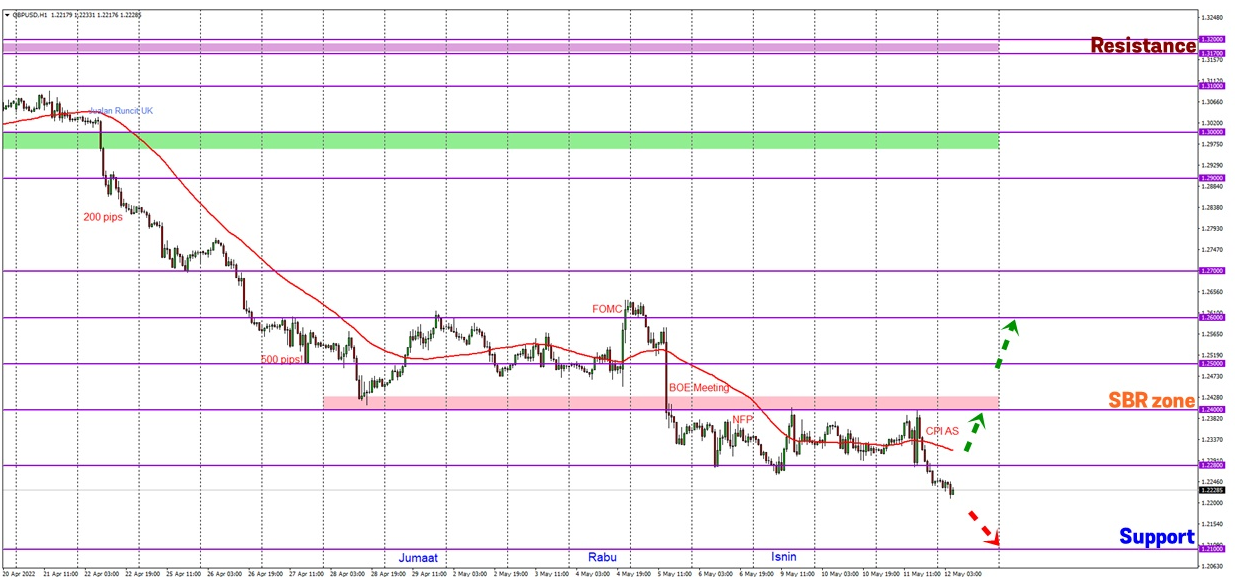Select the green arrow beside CPI AS

(975, 433)
